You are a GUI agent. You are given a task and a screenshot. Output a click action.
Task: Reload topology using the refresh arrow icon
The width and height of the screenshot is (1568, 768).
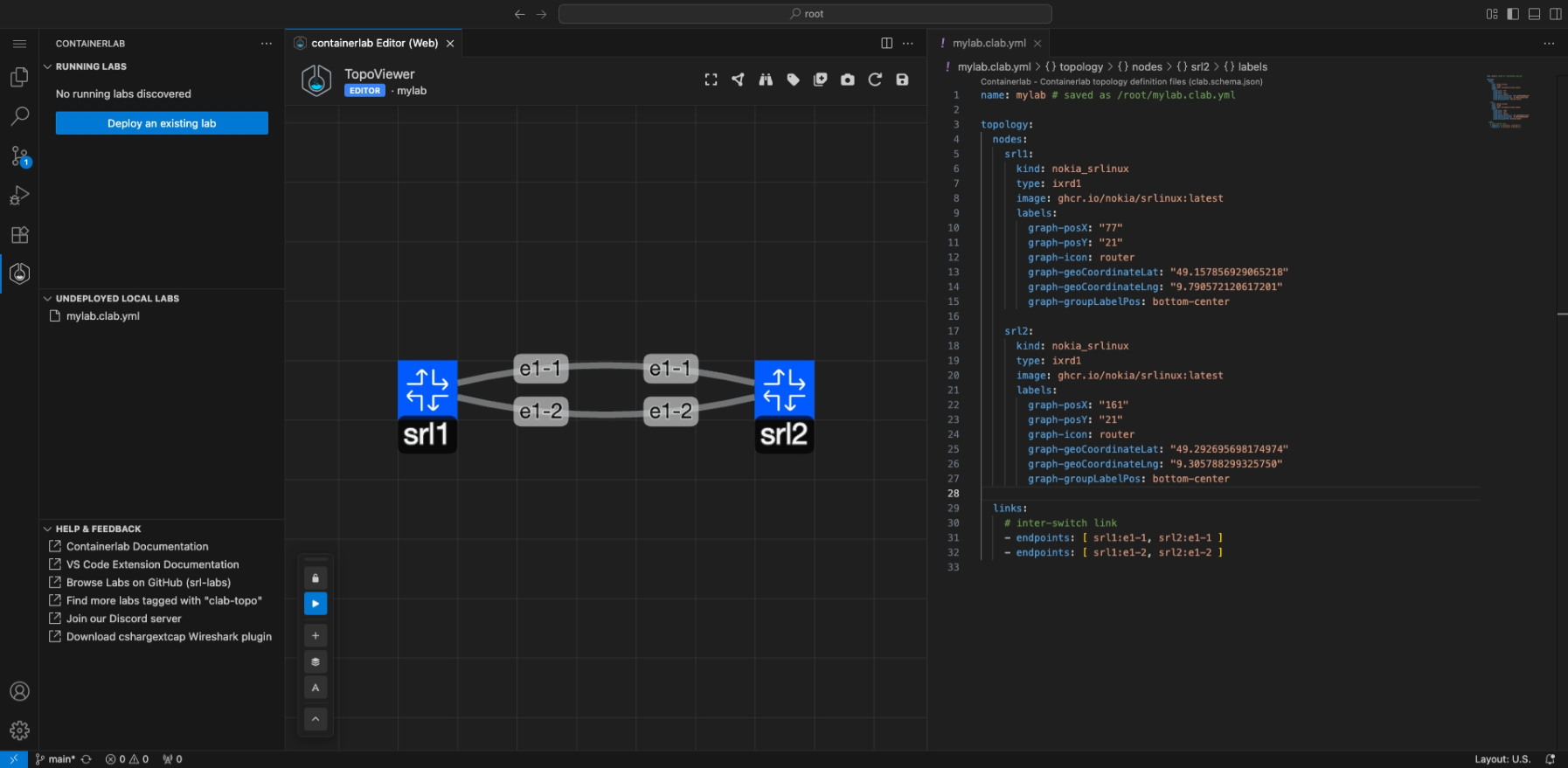[875, 80]
